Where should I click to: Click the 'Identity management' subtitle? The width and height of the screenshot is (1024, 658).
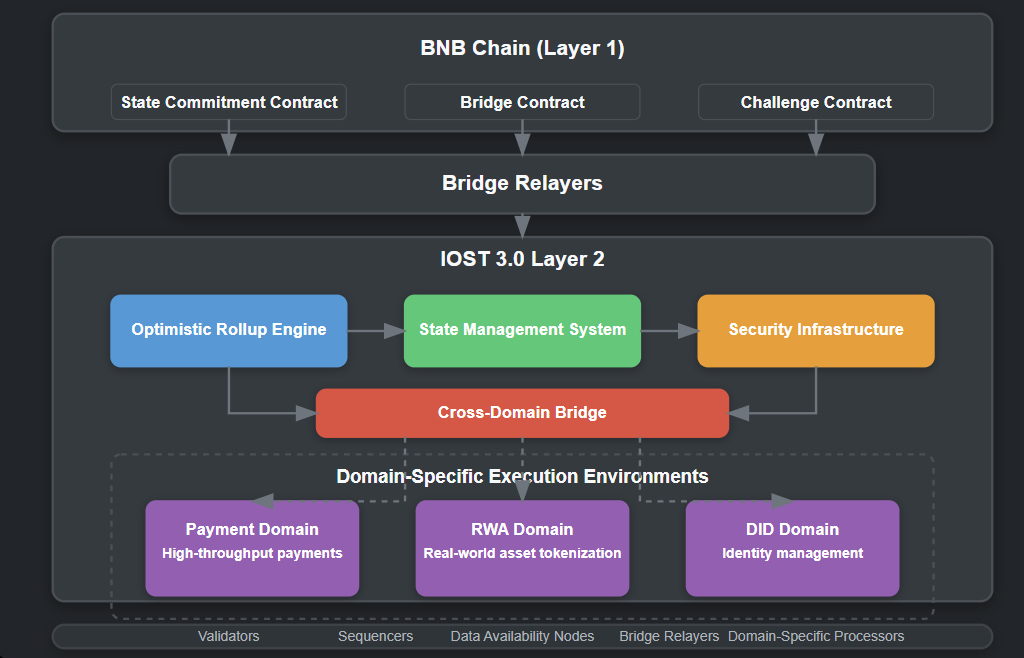792,554
